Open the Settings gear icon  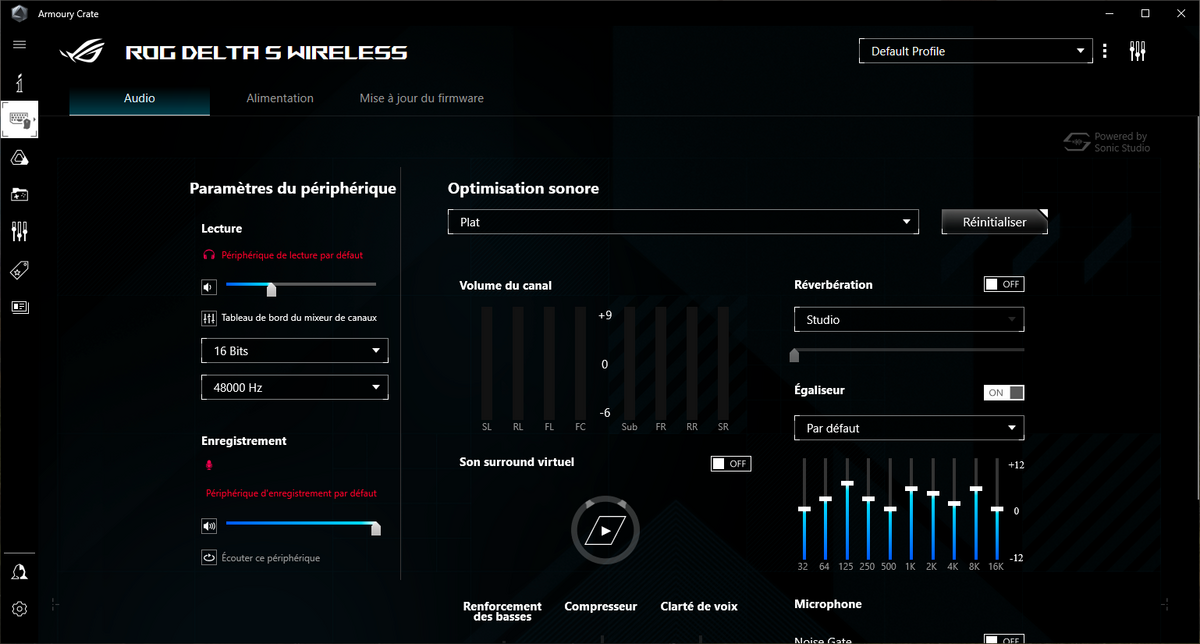[x=19, y=608]
